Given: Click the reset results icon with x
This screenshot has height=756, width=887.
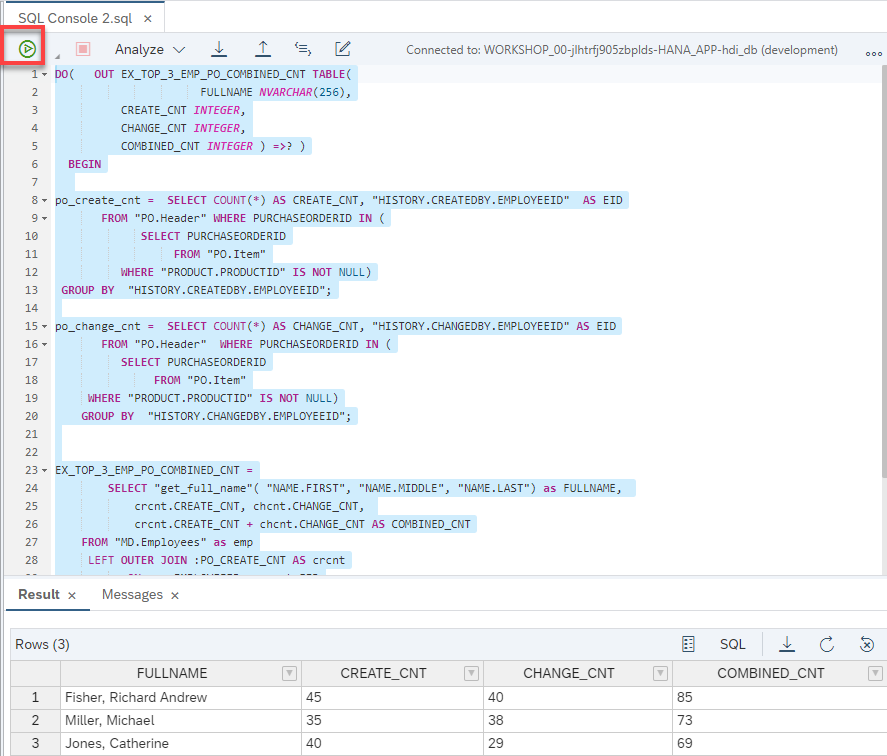Looking at the screenshot, I should coord(867,644).
